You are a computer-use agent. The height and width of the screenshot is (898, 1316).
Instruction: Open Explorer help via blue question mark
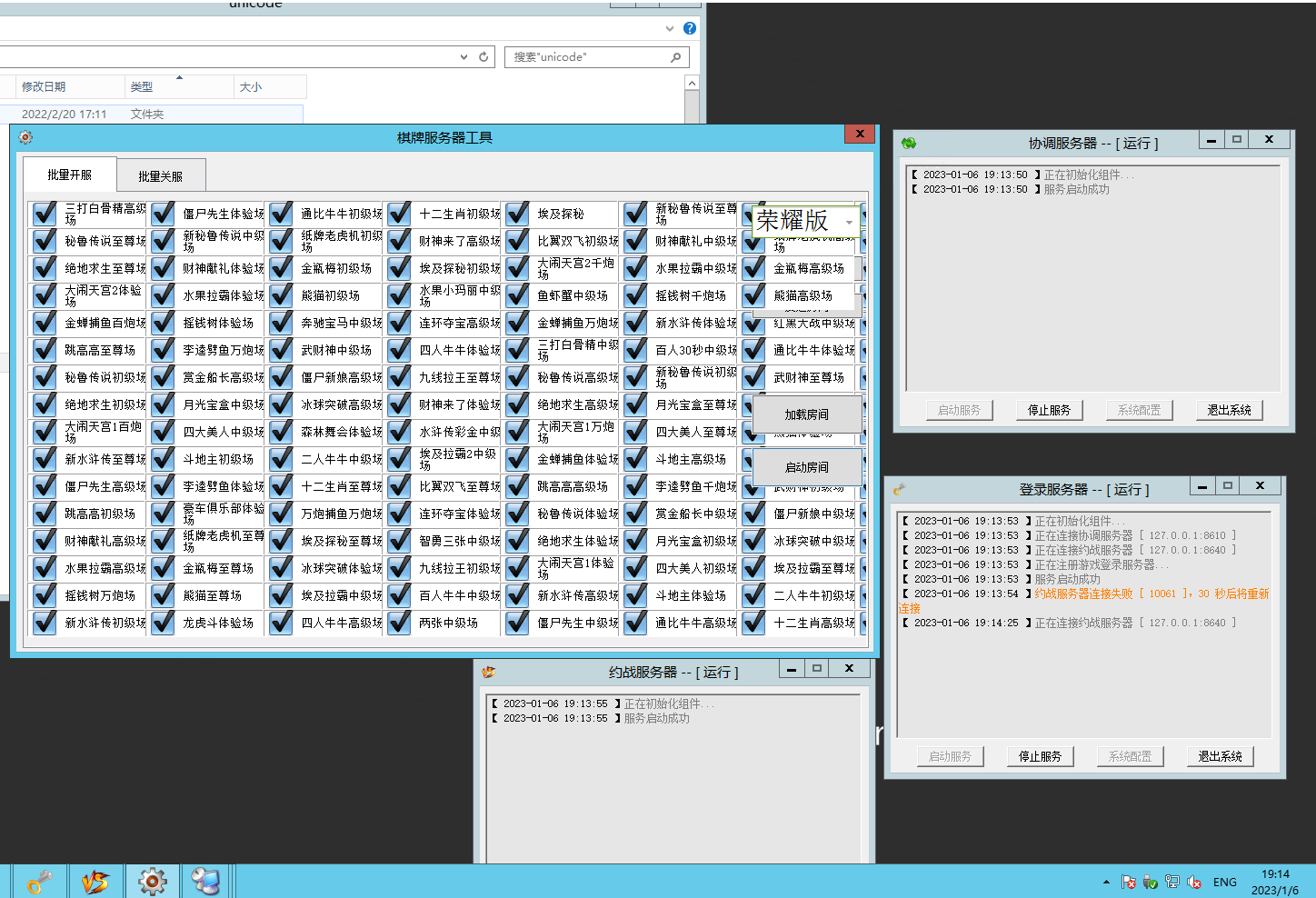pyautogui.click(x=690, y=28)
